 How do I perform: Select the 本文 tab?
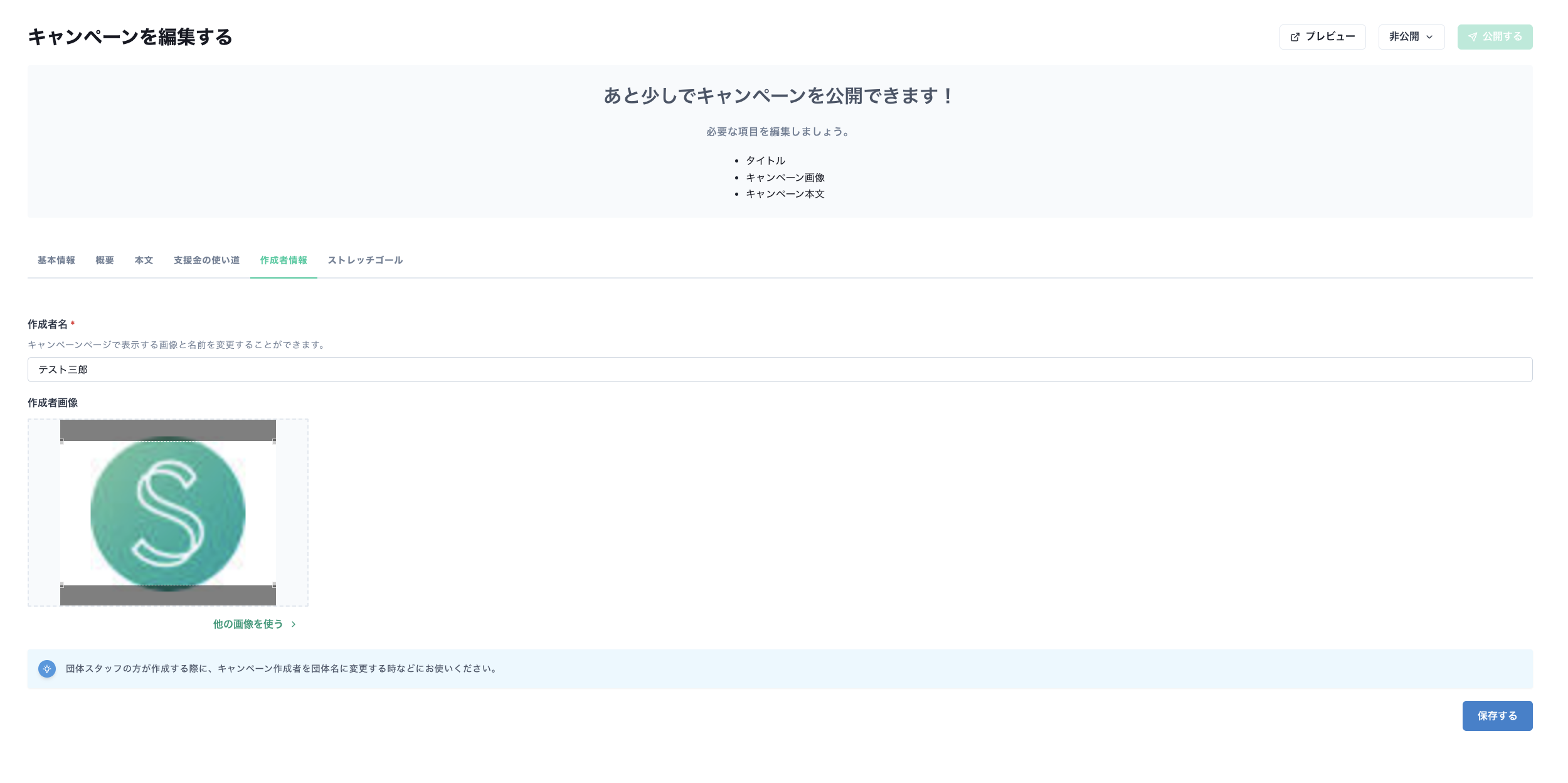[144, 260]
